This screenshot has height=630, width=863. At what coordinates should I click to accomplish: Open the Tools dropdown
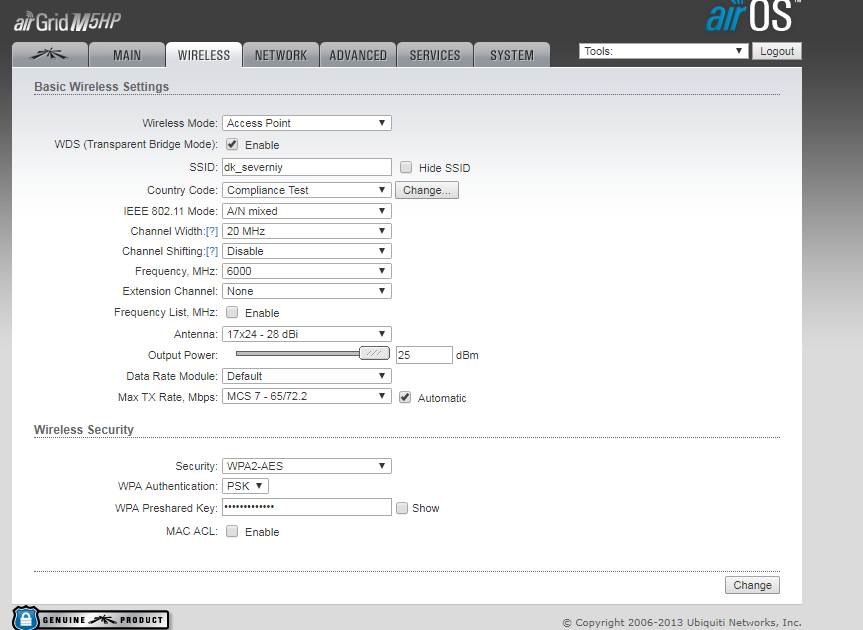[663, 51]
